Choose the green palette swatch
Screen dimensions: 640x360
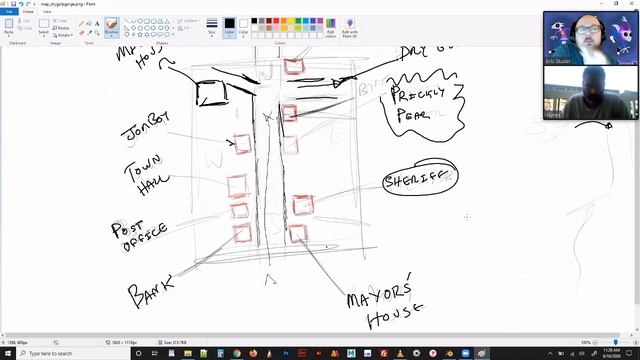pyautogui.click(x=298, y=21)
